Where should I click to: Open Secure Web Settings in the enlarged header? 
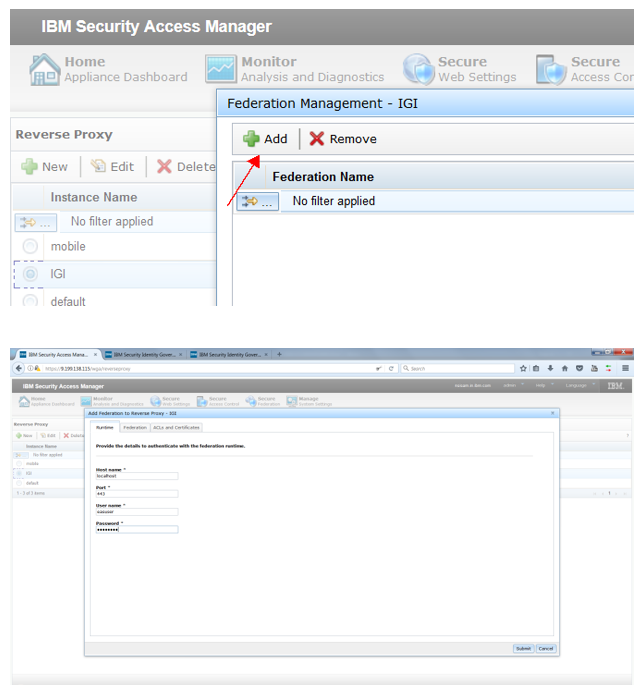click(x=459, y=69)
